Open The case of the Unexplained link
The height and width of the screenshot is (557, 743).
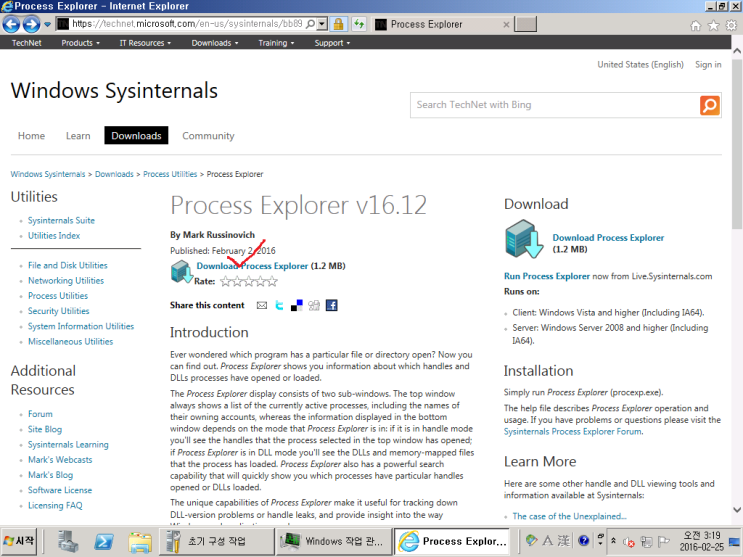pyautogui.click(x=569, y=516)
